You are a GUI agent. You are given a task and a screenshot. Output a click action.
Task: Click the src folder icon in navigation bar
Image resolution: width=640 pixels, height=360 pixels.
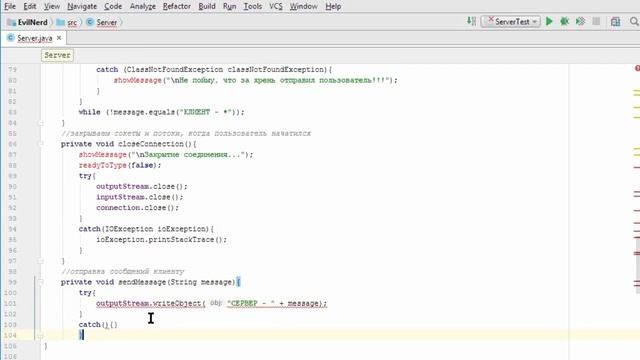pyautogui.click(x=60, y=22)
